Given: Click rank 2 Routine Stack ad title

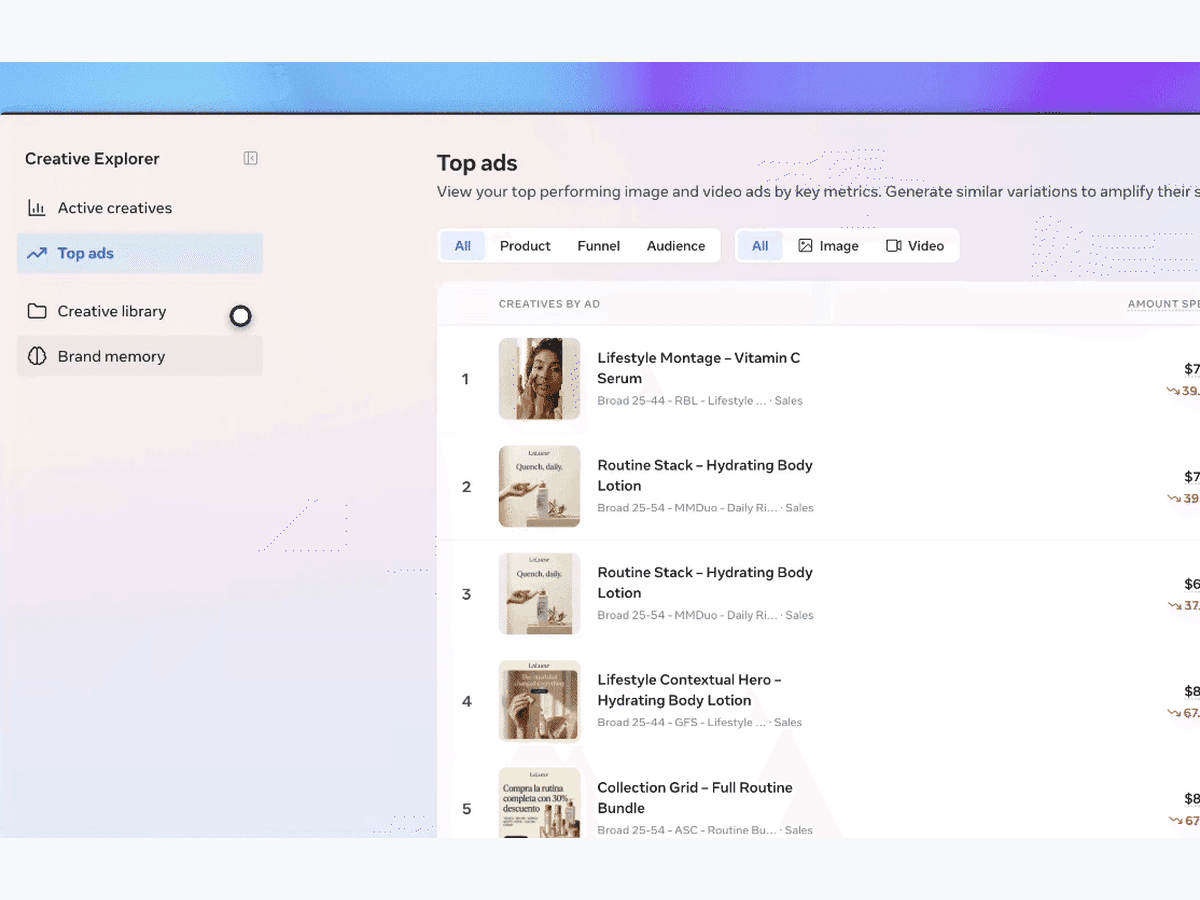Looking at the screenshot, I should [x=705, y=475].
